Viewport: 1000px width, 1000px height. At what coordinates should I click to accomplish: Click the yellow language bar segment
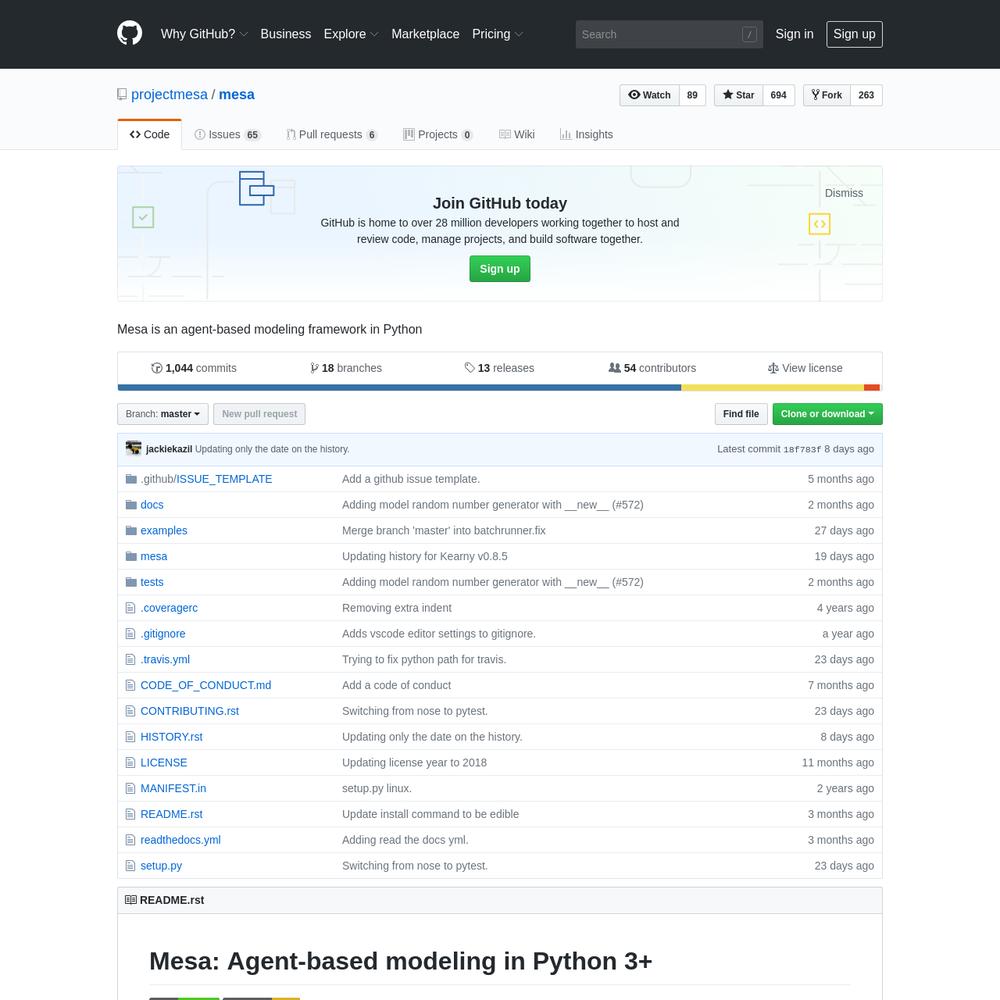click(x=772, y=388)
